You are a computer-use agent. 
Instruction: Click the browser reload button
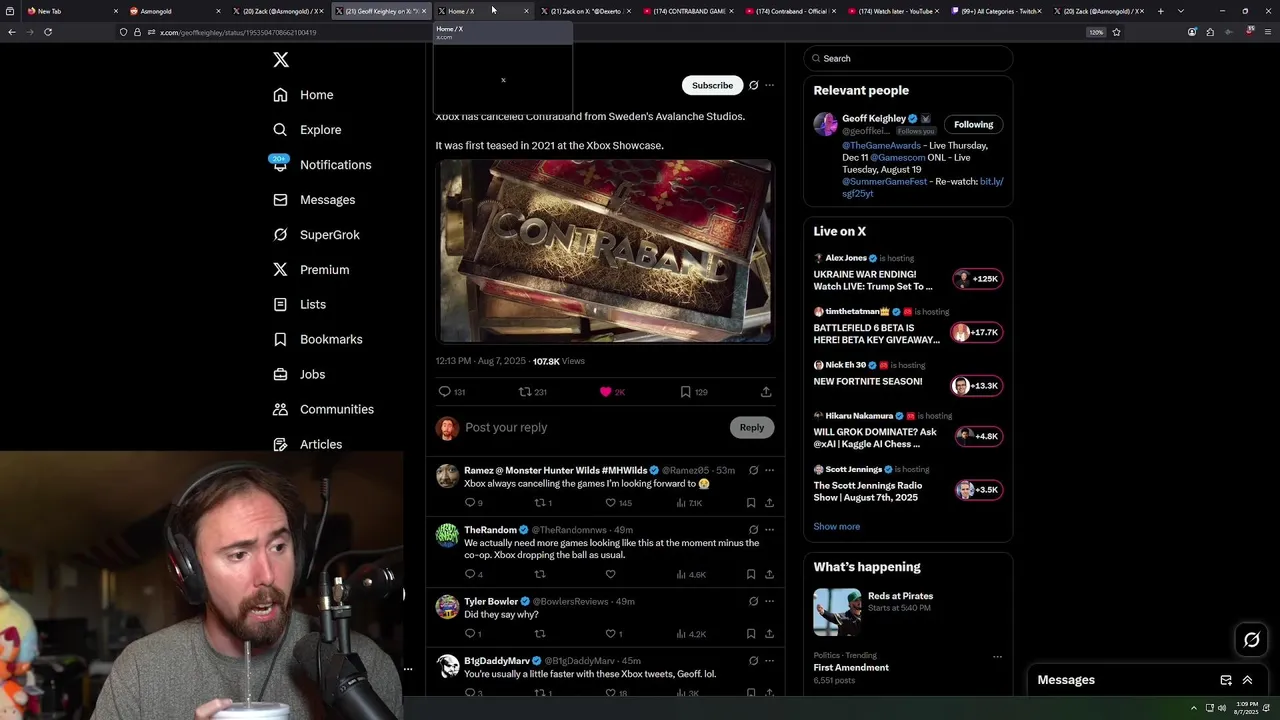(48, 32)
